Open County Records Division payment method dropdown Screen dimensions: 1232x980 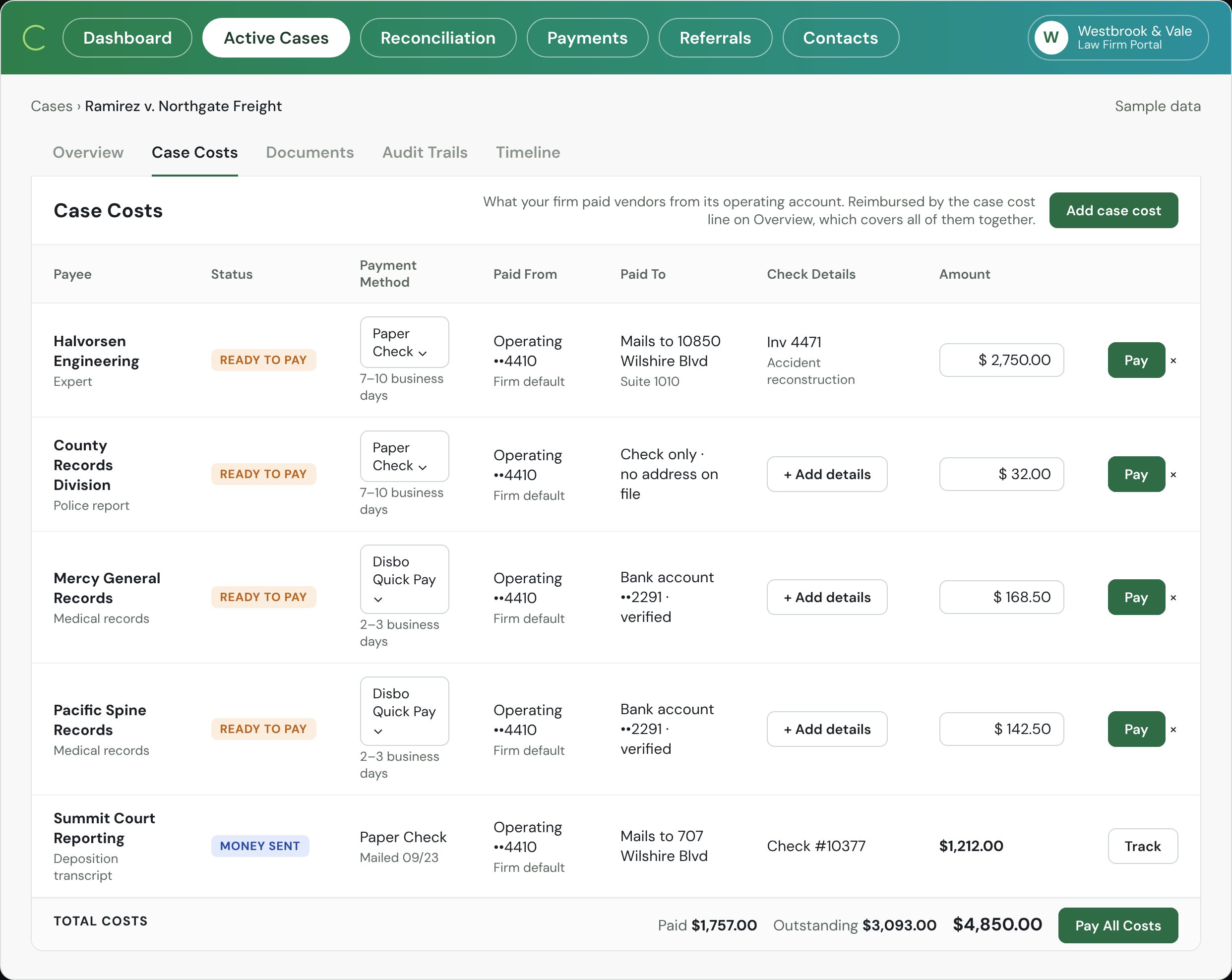404,457
